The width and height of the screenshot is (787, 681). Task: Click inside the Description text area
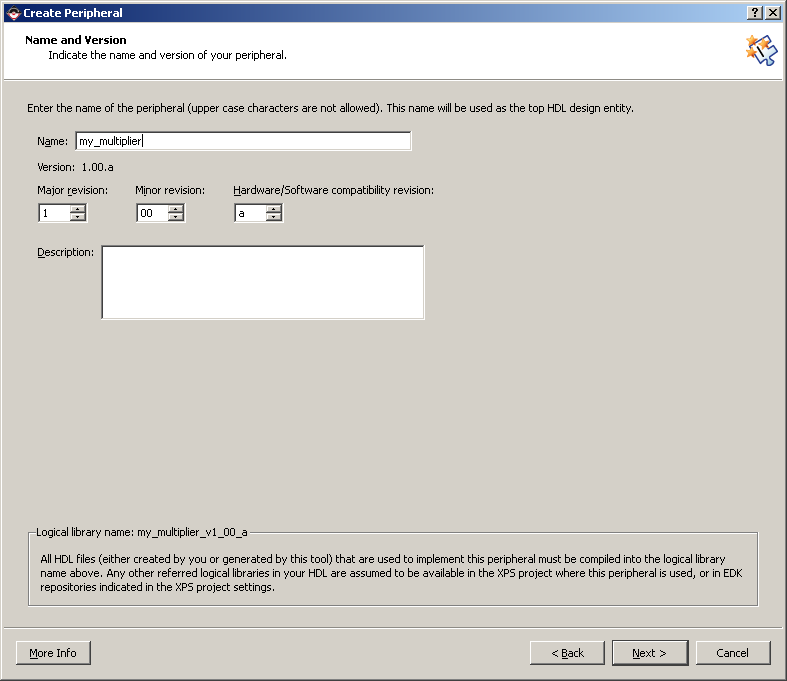[263, 282]
